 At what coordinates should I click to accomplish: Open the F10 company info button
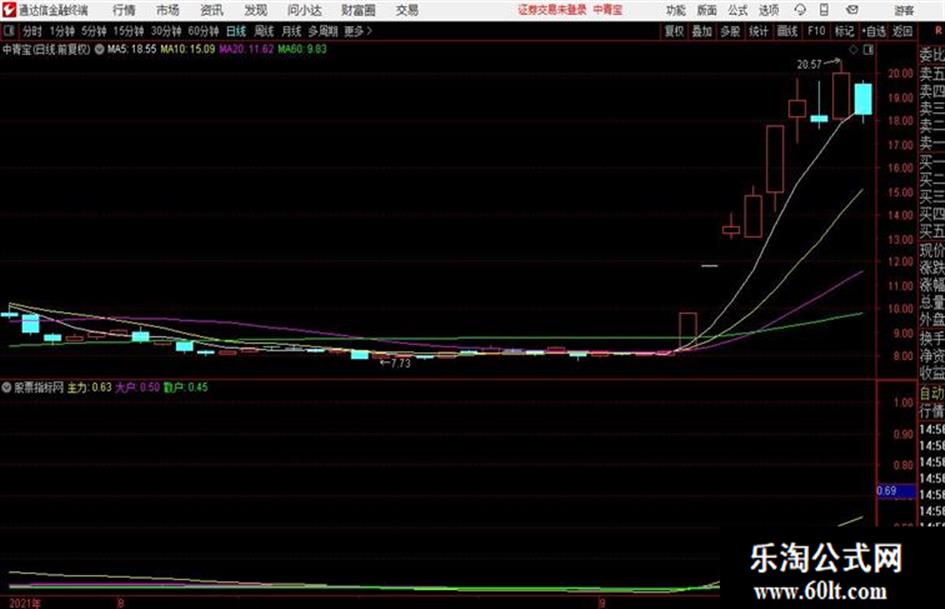(816, 31)
